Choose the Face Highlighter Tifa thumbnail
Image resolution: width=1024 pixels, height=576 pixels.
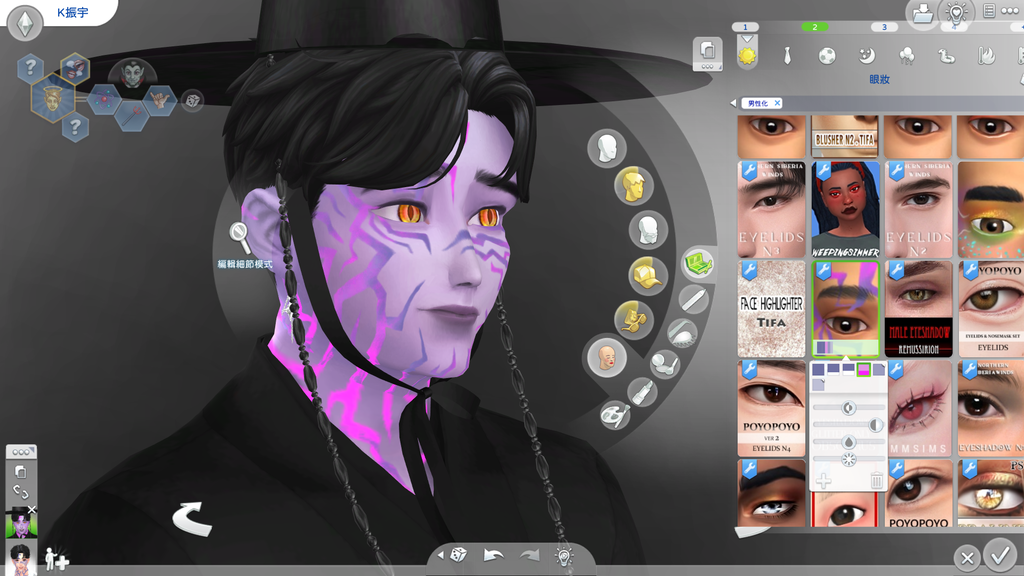771,309
